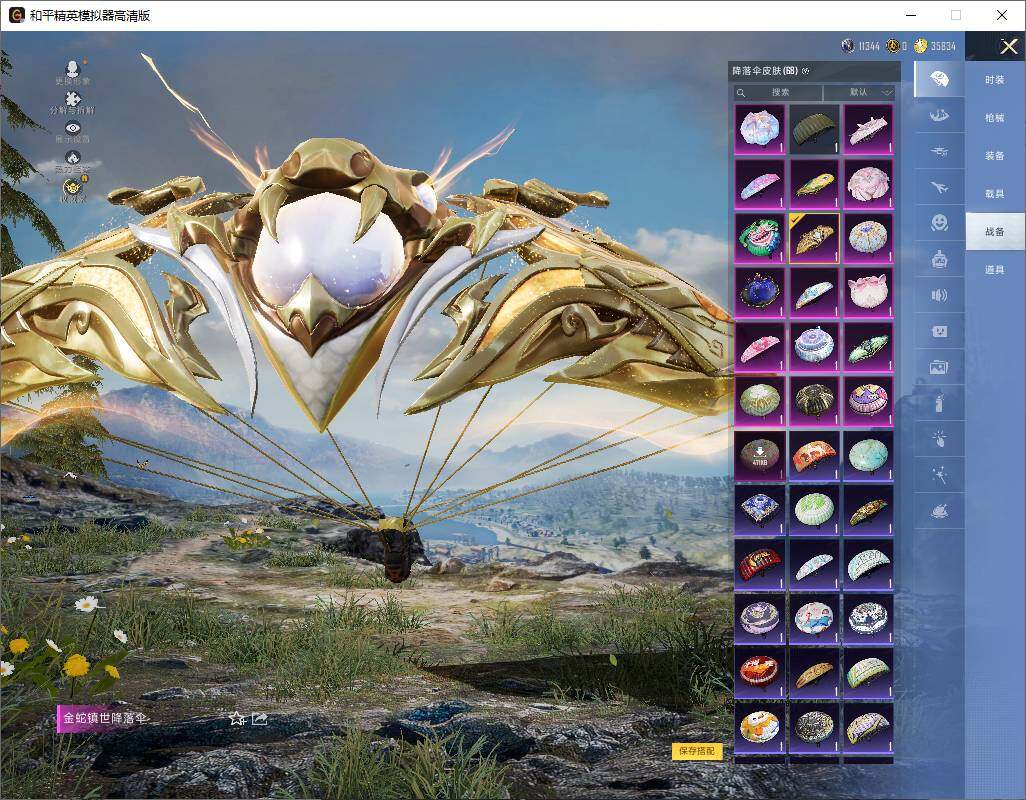Select the blue-white diamond kite parachute thumbnail

(760, 510)
